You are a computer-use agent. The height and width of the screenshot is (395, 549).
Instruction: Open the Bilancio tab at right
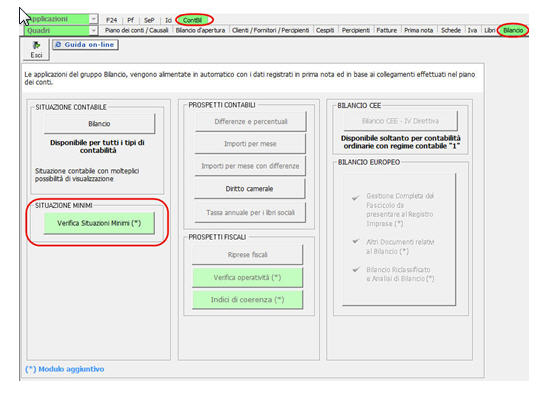[x=513, y=30]
